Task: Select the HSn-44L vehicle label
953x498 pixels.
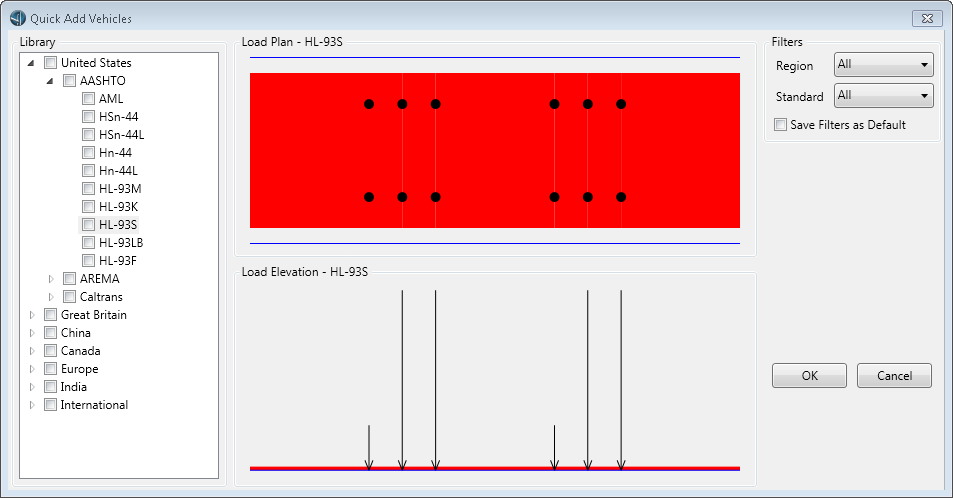Action: point(122,135)
